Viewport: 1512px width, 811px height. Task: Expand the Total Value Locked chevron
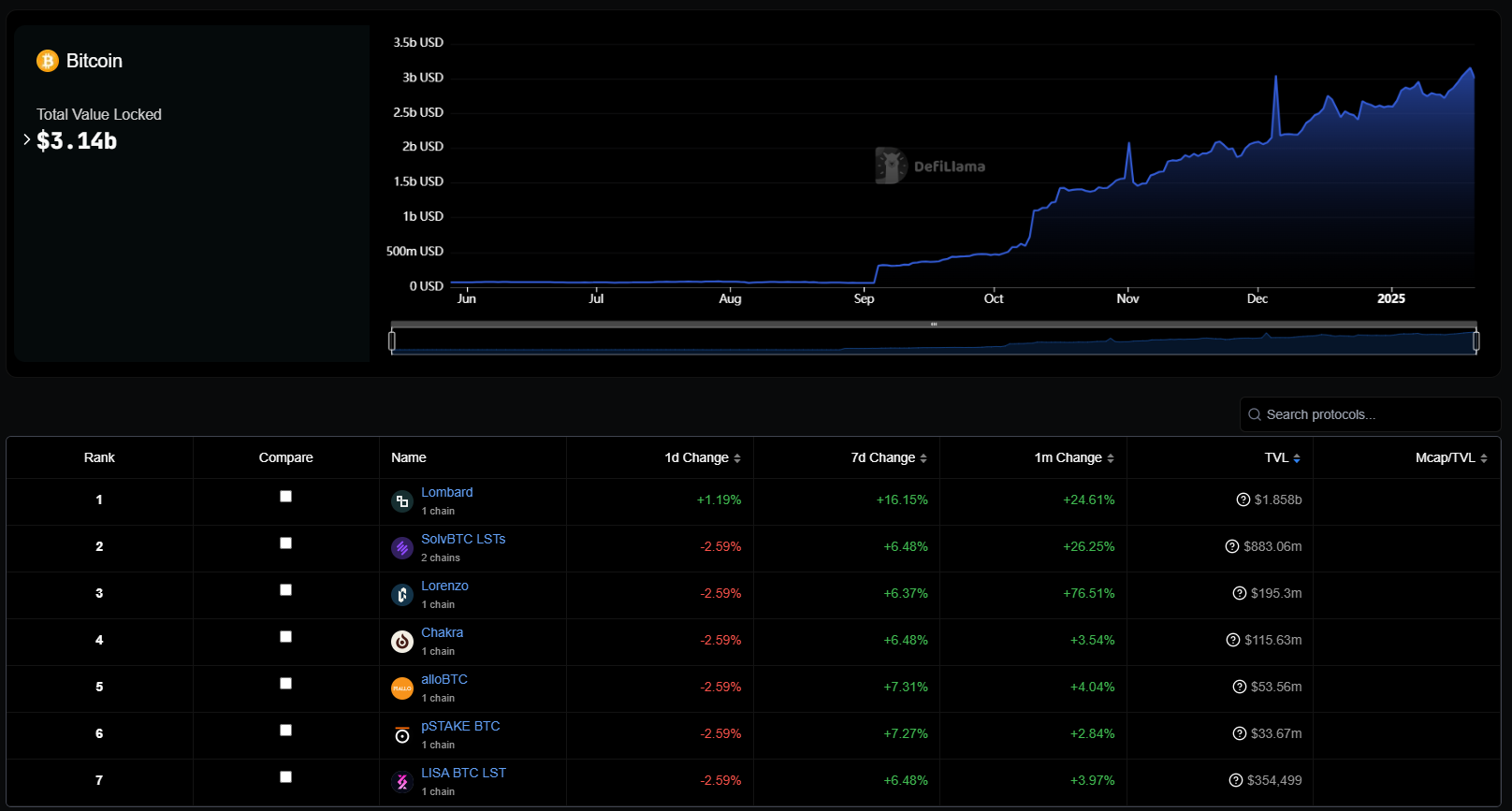pos(26,139)
